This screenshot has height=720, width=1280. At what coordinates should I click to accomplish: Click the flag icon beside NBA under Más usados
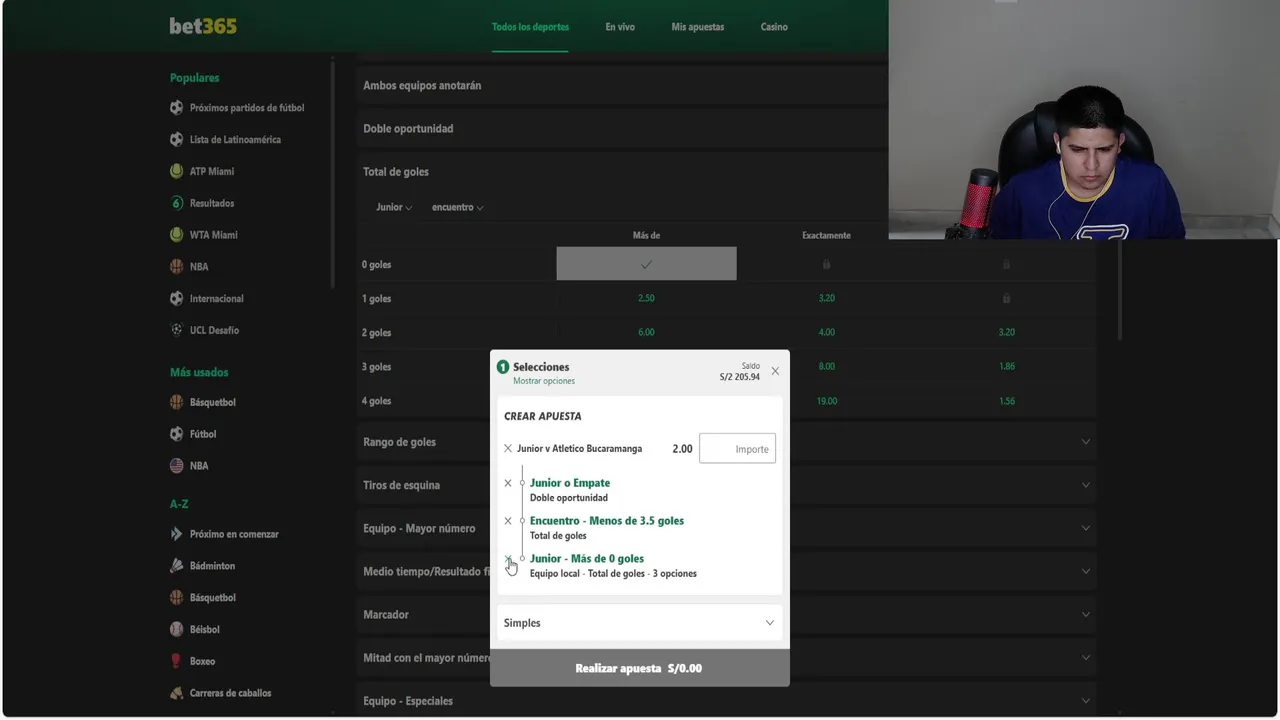click(177, 466)
